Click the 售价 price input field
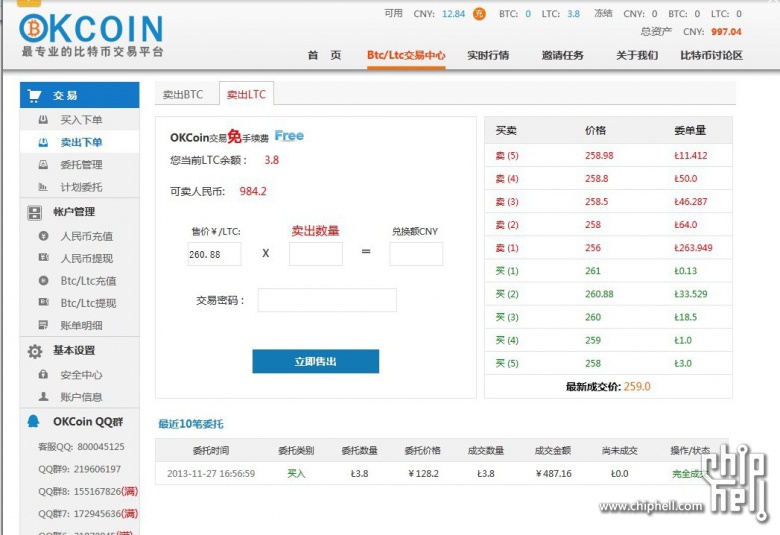 coord(214,254)
